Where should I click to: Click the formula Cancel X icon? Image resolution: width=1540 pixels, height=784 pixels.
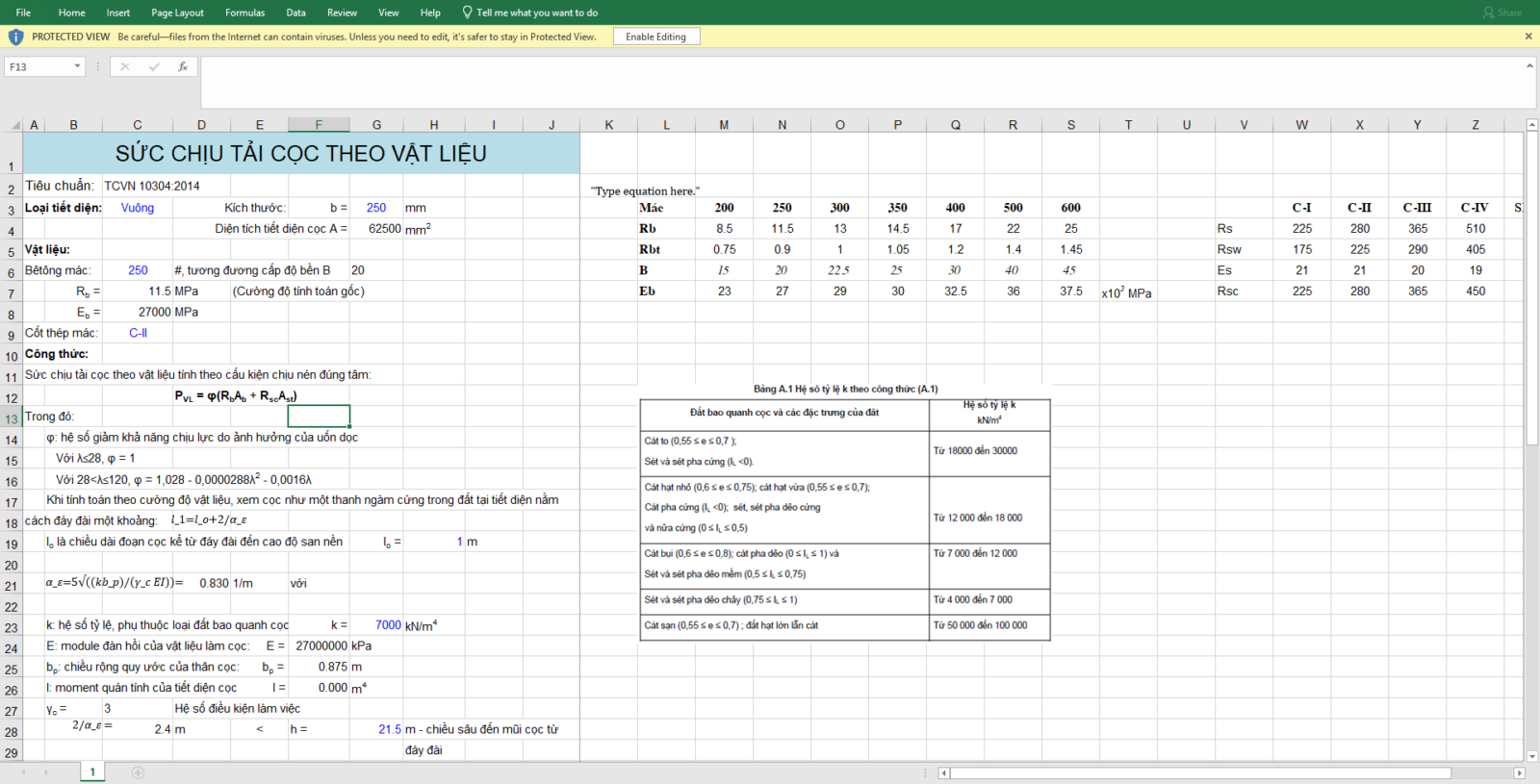(125, 66)
